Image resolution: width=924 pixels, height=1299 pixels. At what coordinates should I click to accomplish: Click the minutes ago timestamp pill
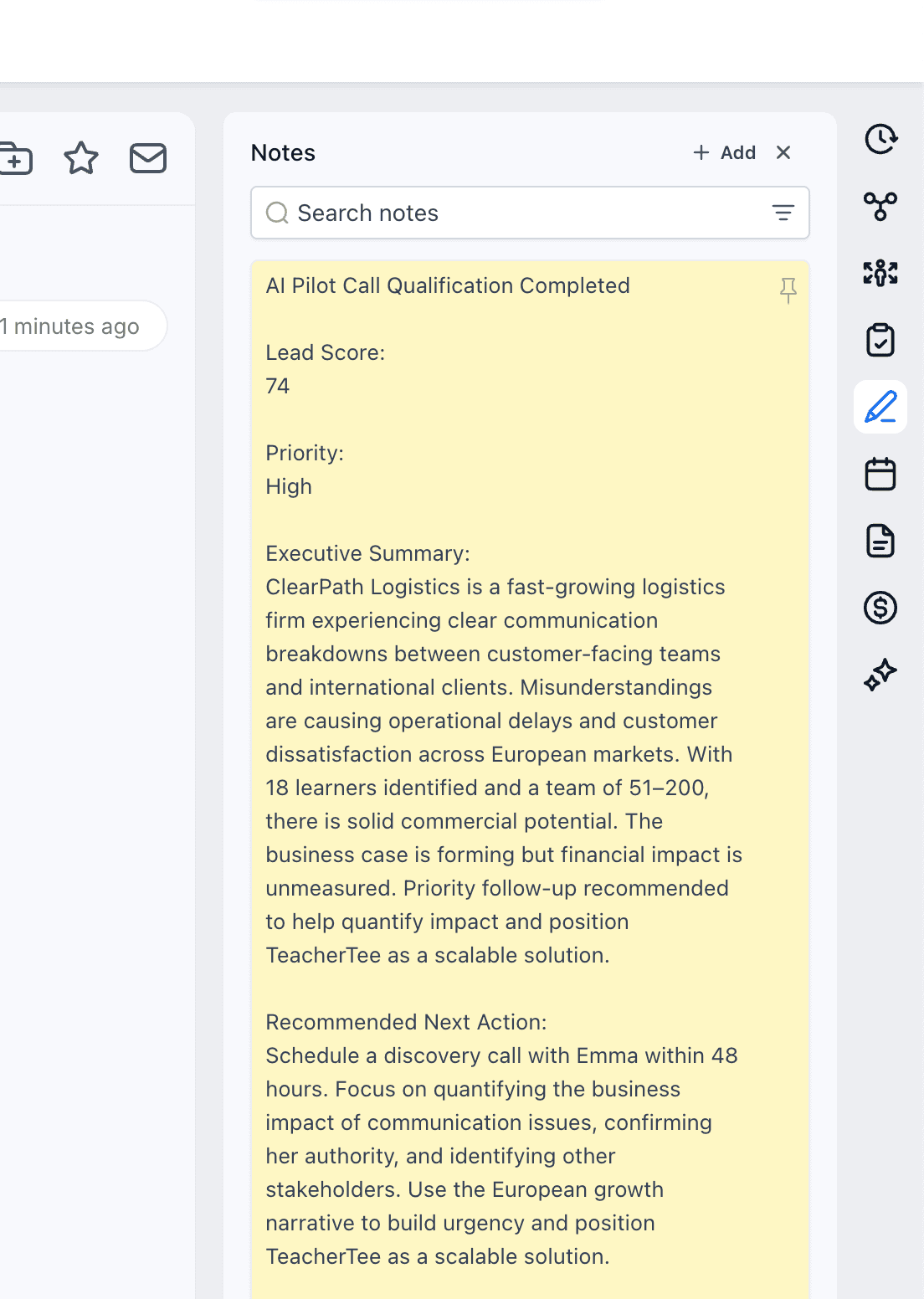[80, 326]
